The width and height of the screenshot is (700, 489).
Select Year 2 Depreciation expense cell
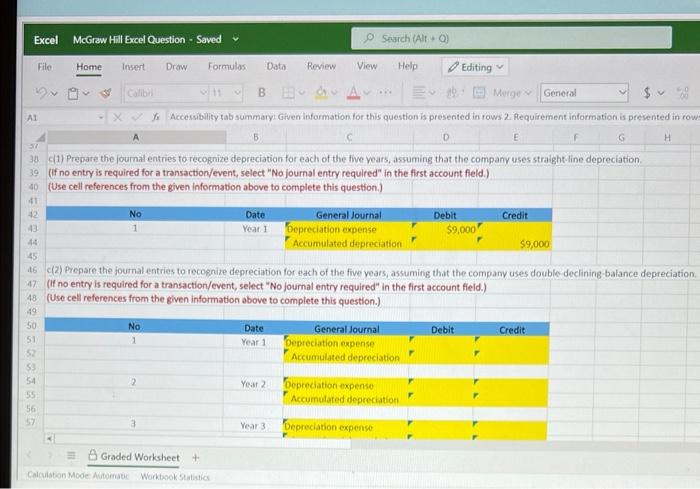tap(346, 385)
